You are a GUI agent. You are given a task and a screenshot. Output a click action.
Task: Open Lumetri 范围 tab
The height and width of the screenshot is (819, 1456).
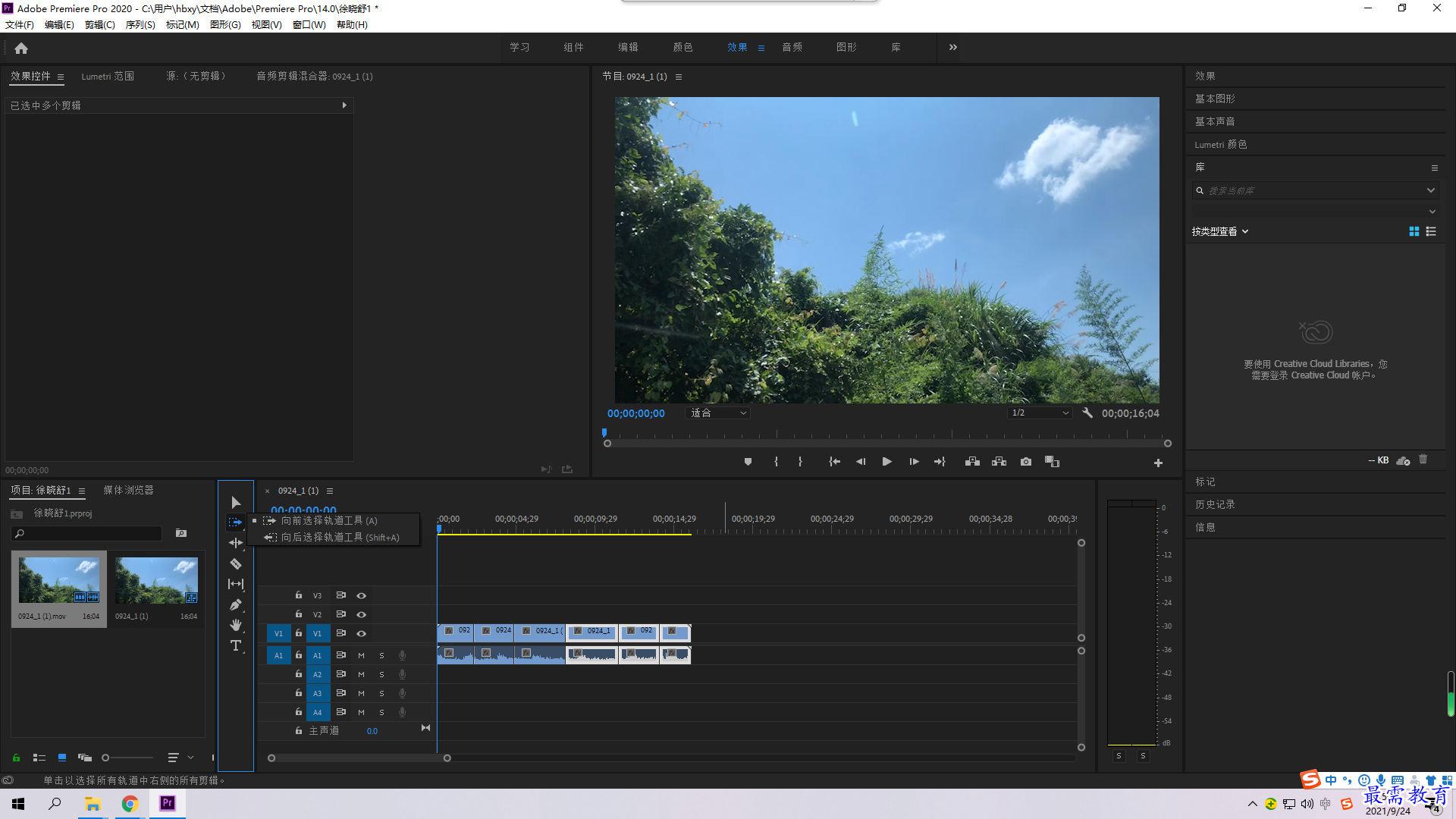point(108,77)
